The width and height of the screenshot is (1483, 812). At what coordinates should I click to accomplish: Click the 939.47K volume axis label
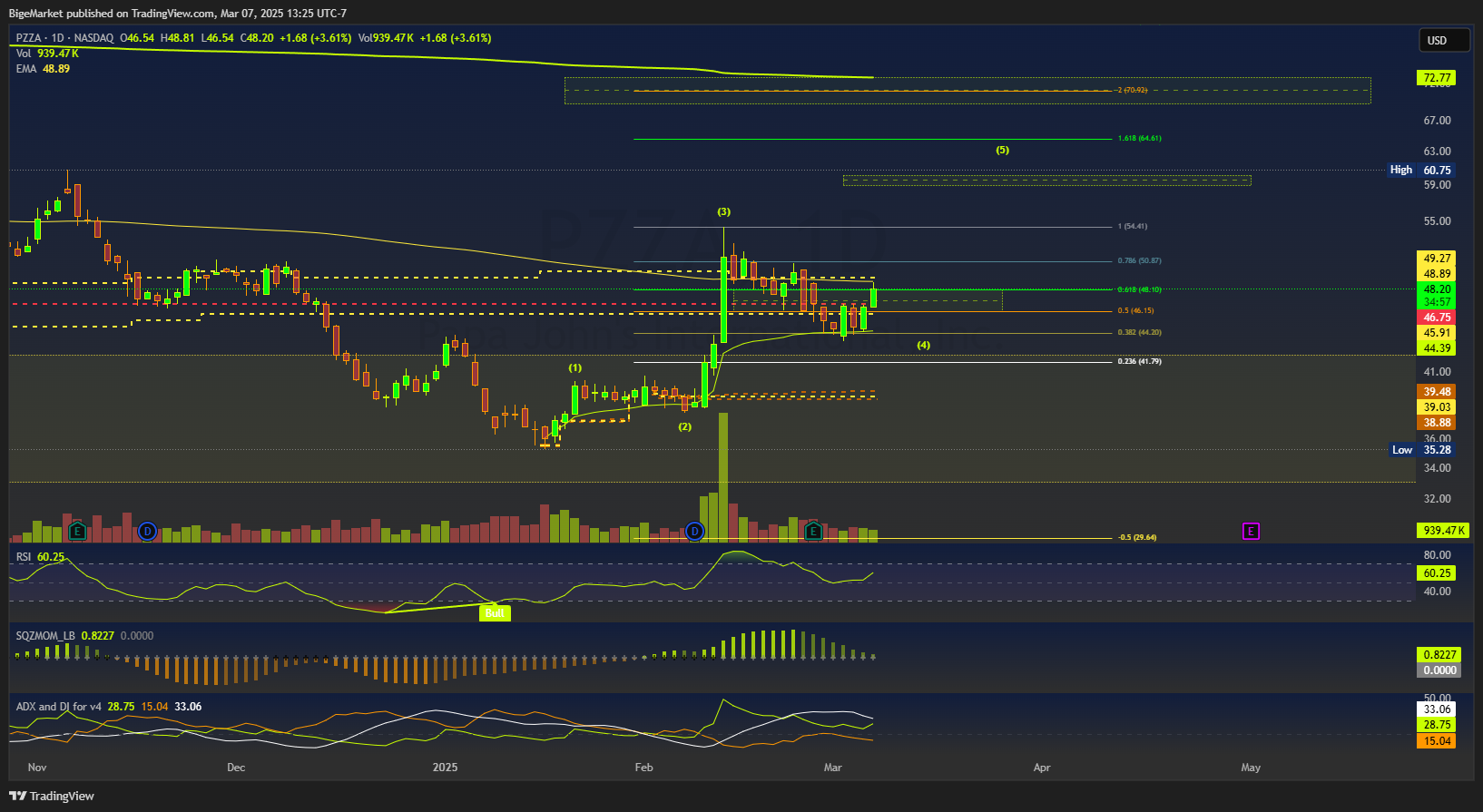(1443, 531)
